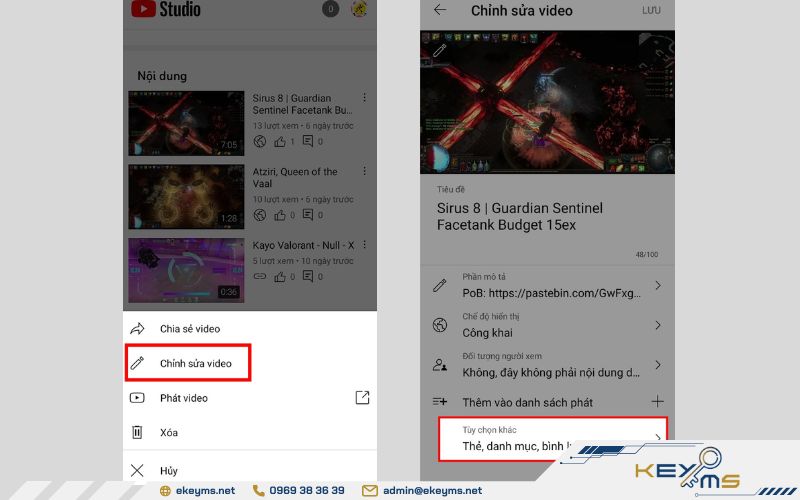
Task: Click the plus icon for Thêm vào danh sách phát
Action: [x=658, y=402]
